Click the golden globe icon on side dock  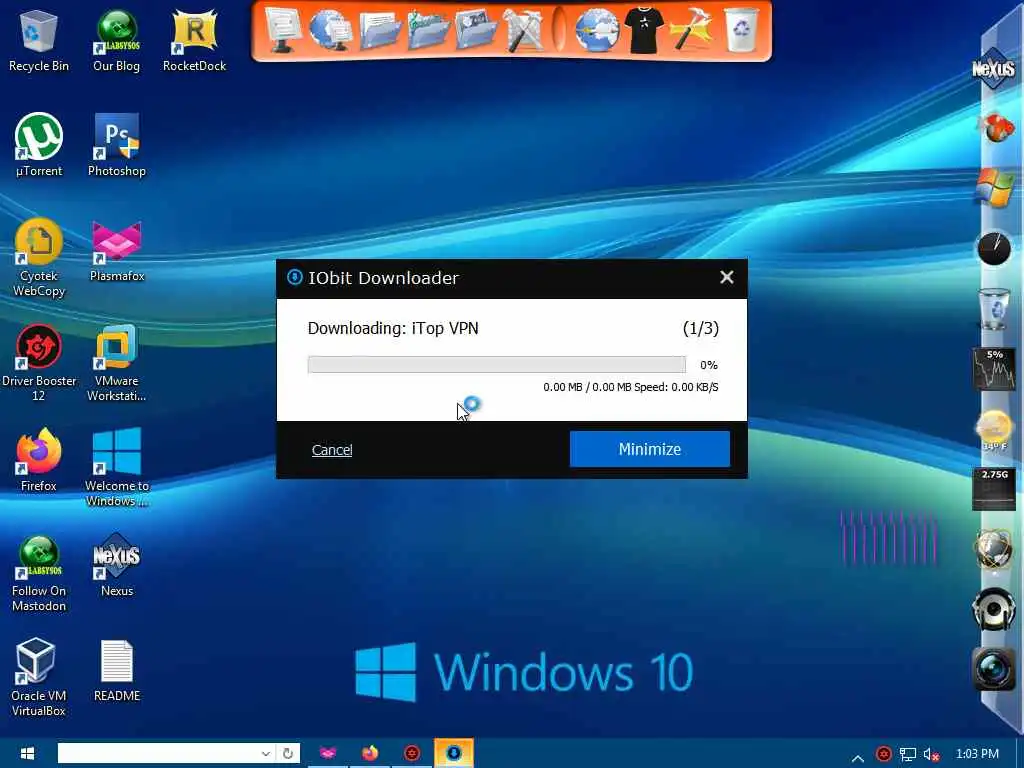994,549
